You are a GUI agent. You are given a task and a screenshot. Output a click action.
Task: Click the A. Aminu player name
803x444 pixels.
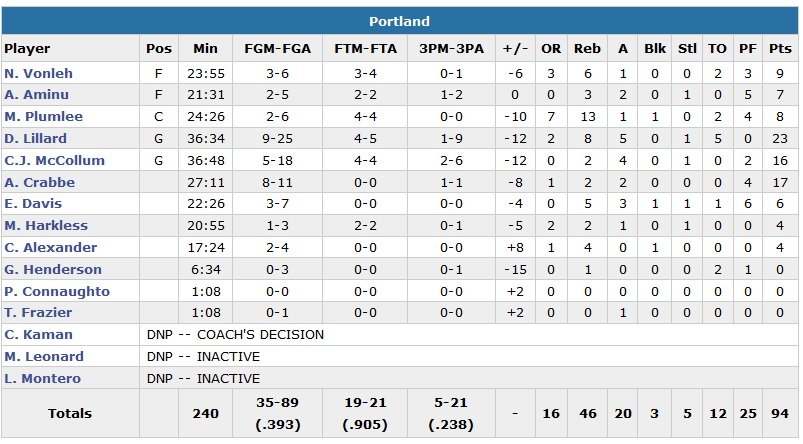click(x=37, y=95)
